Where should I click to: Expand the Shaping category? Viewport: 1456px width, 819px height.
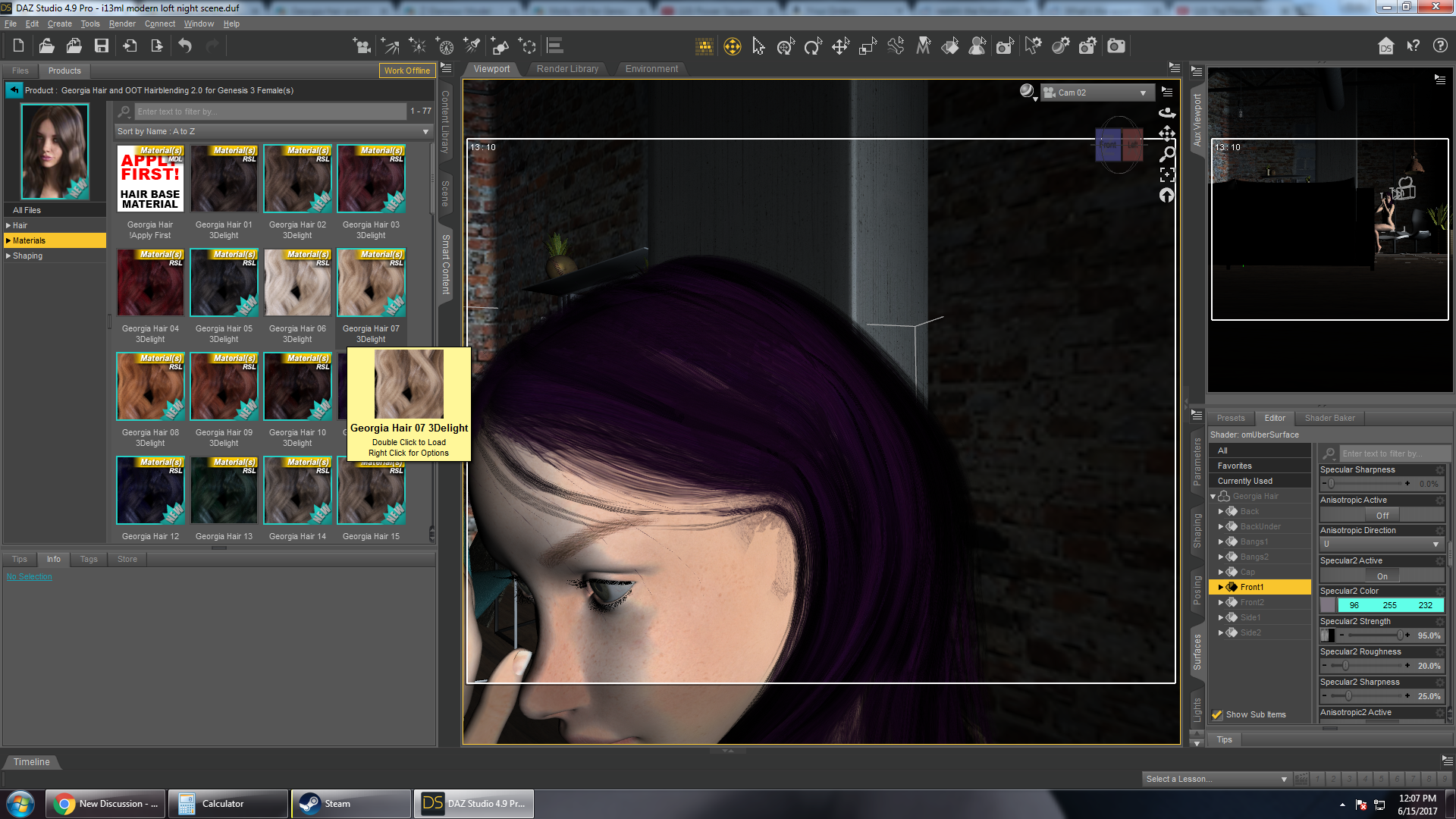click(8, 256)
